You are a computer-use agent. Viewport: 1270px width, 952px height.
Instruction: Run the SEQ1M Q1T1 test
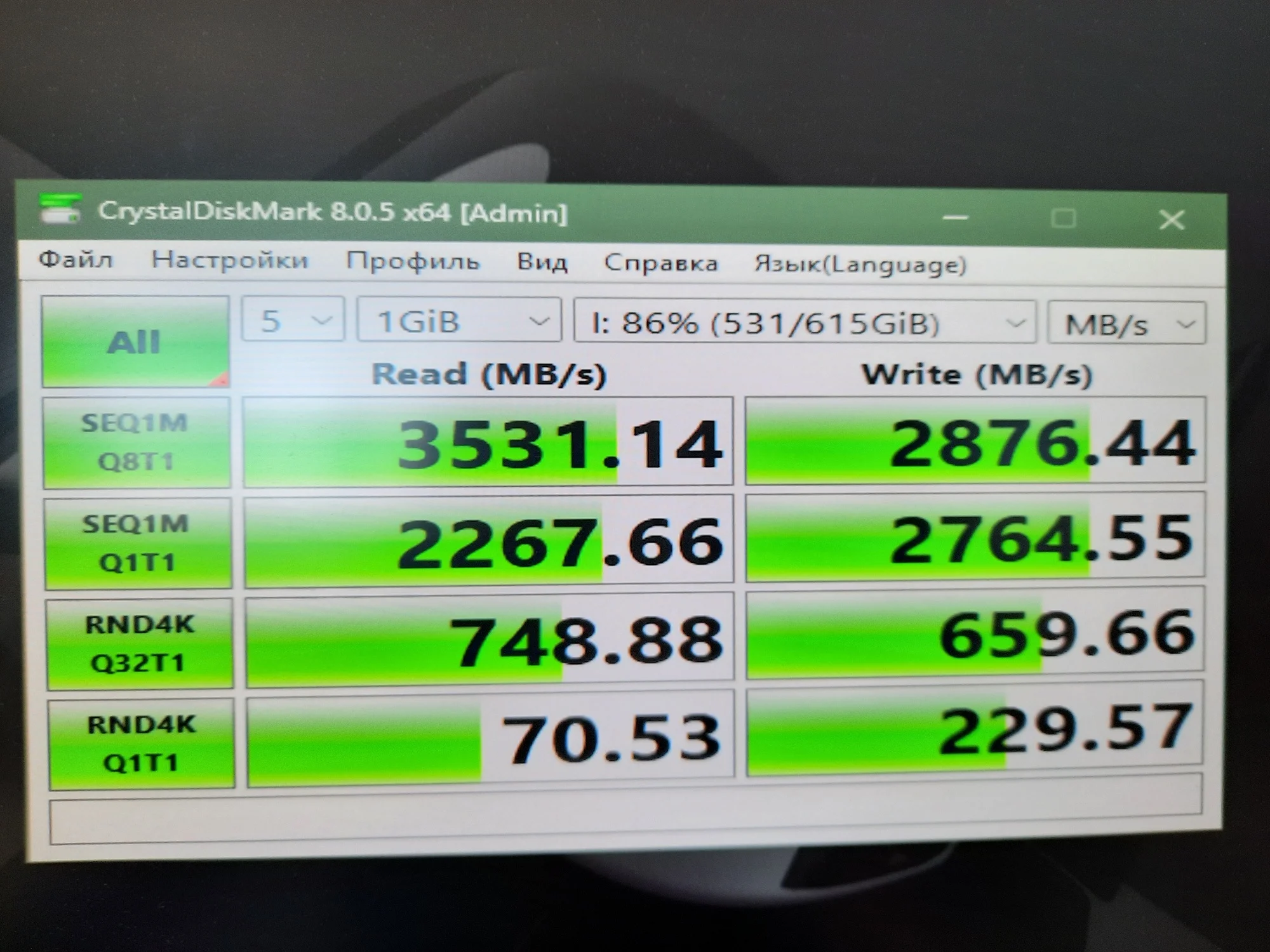tap(137, 543)
